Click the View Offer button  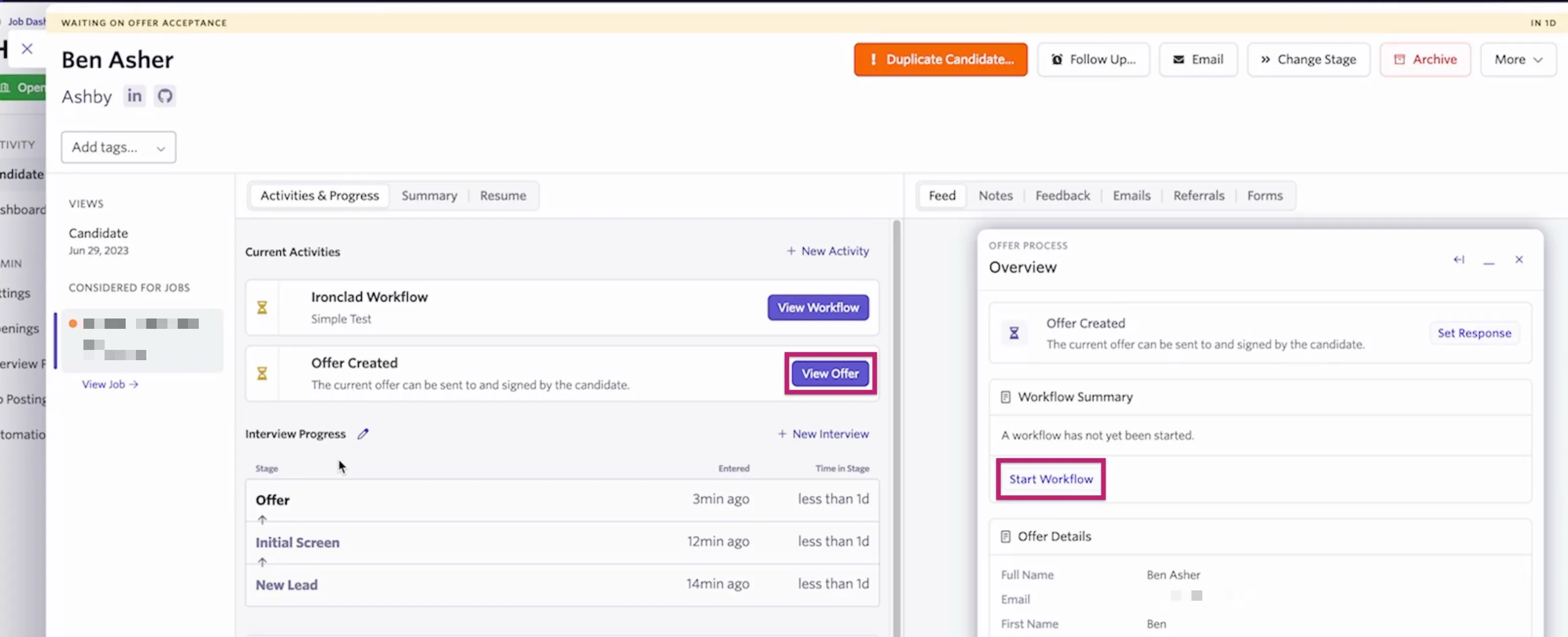pyautogui.click(x=830, y=373)
